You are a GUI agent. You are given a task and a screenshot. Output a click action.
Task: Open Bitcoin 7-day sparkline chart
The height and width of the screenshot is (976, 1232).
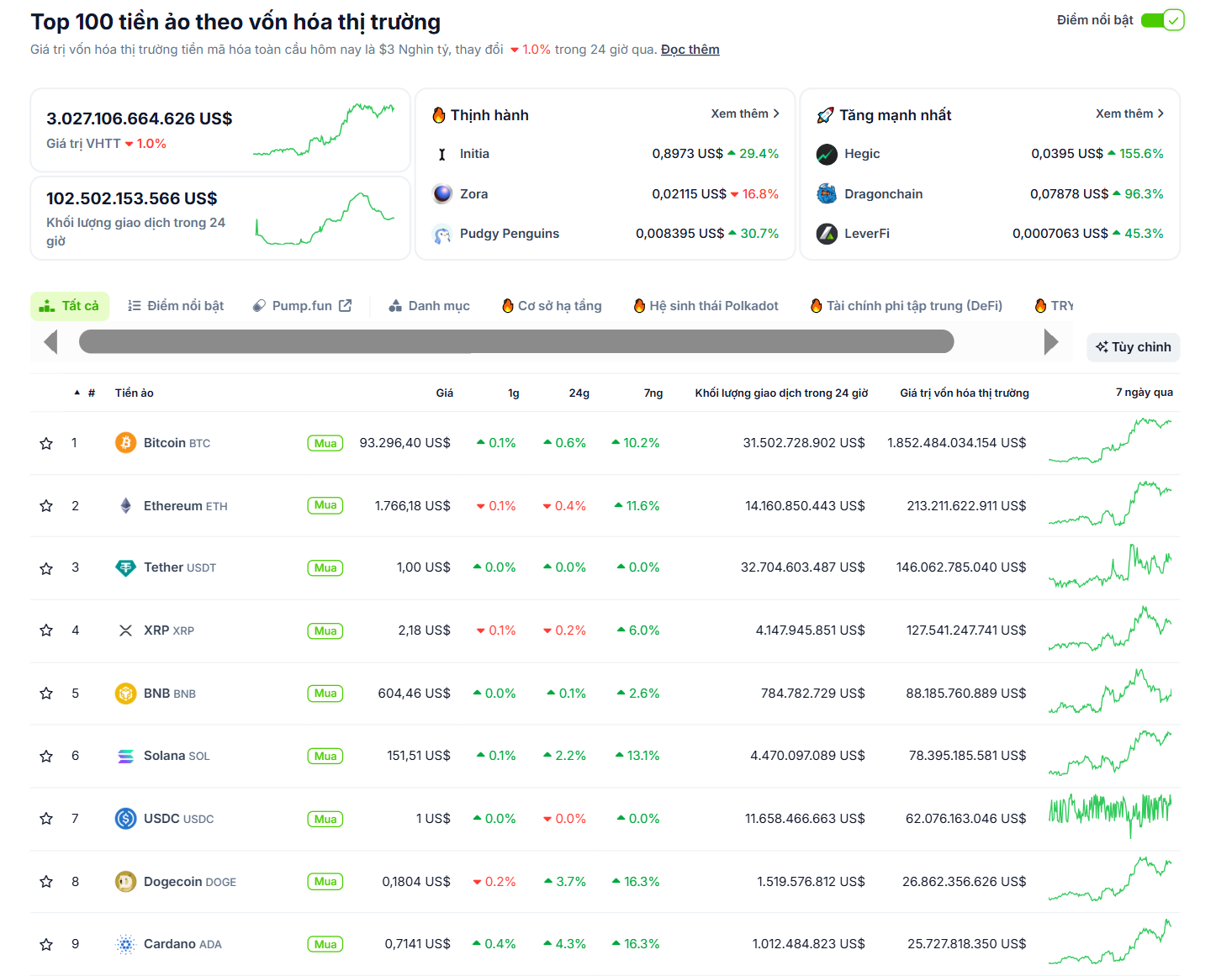[x=1110, y=441]
